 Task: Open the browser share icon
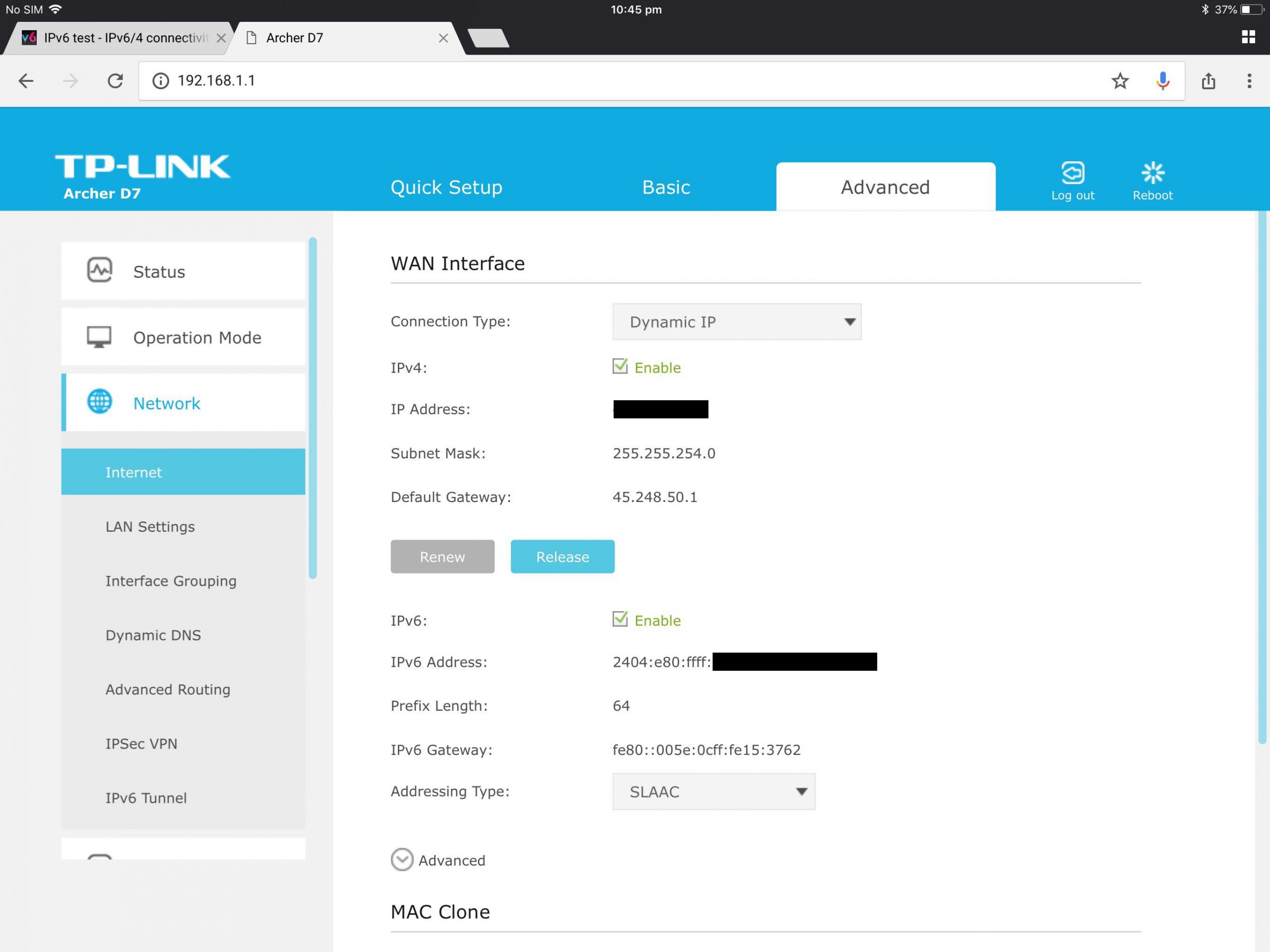(1208, 81)
